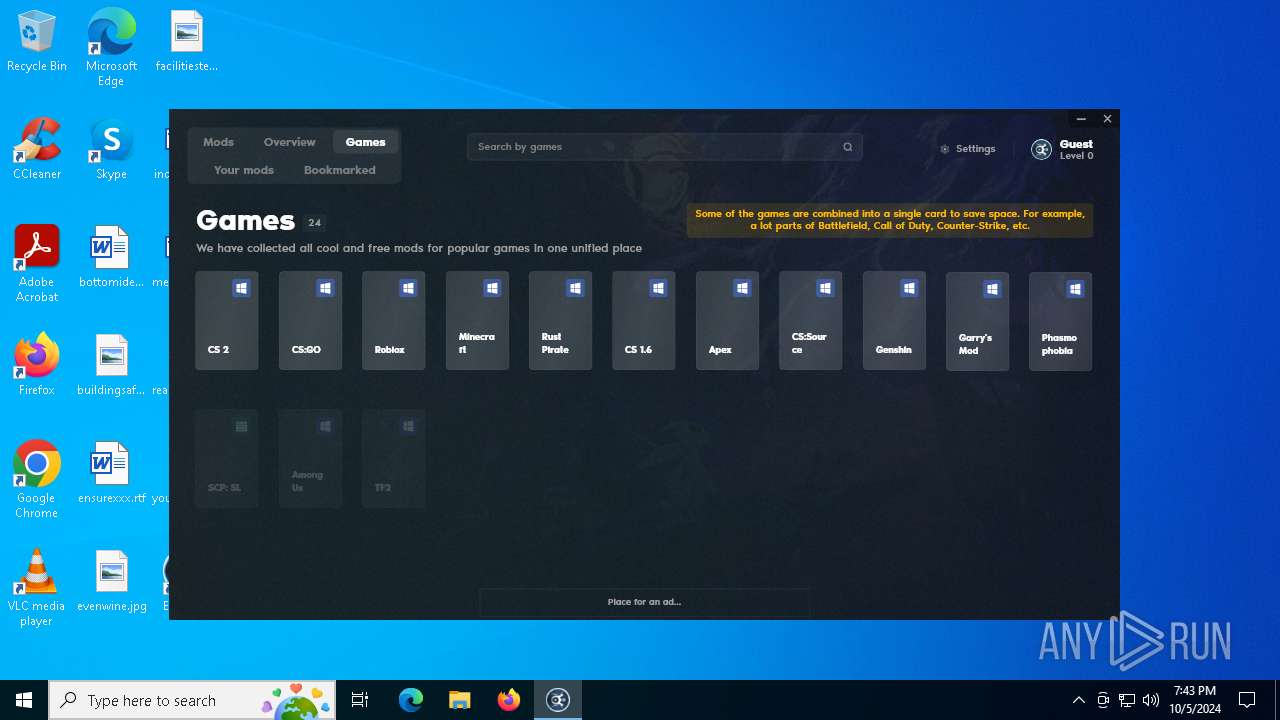Screen dimensions: 1280x720
Task: Open Task View on the taskbar
Action: pyautogui.click(x=360, y=700)
